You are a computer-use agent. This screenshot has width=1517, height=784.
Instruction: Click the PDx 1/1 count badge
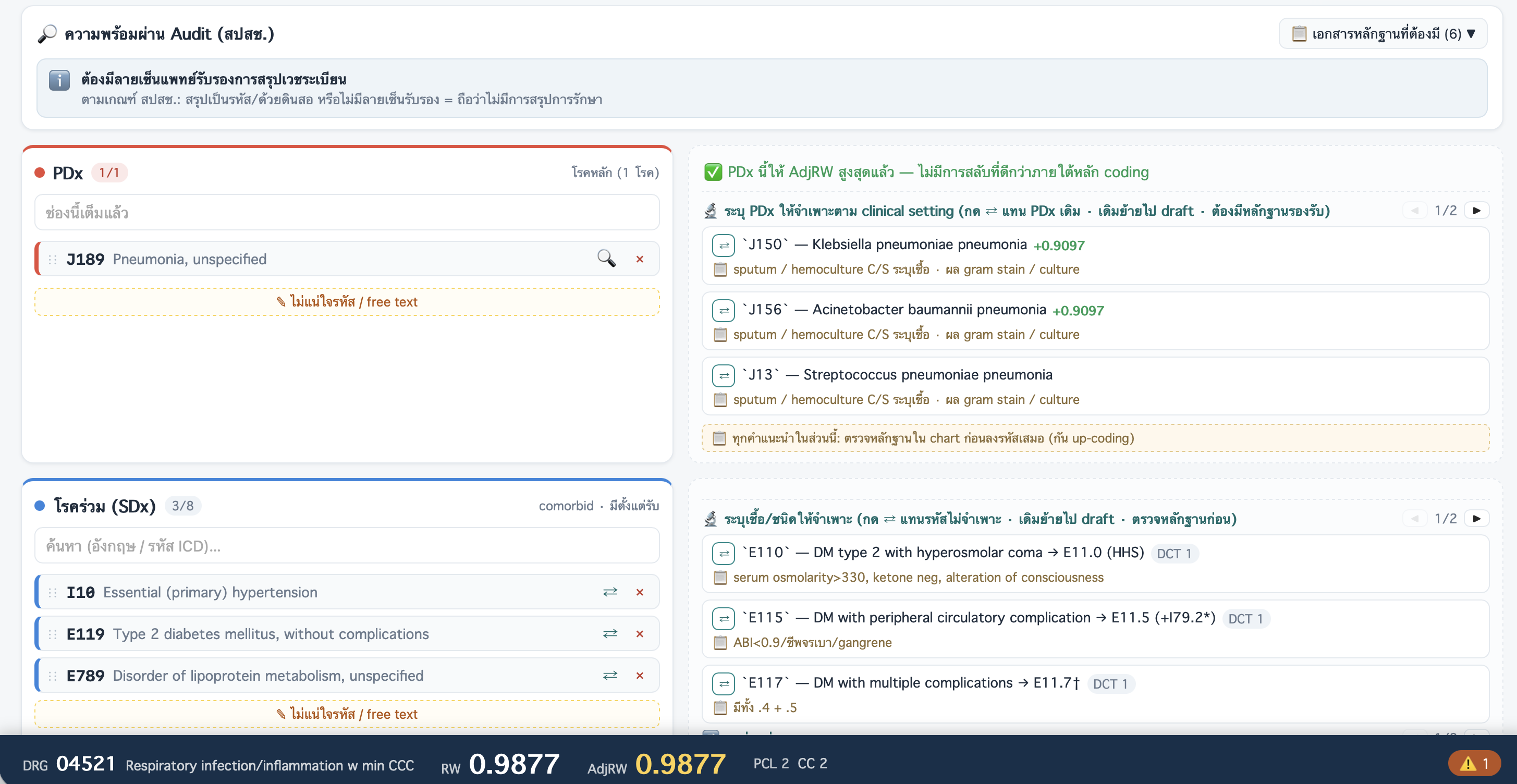pyautogui.click(x=109, y=173)
